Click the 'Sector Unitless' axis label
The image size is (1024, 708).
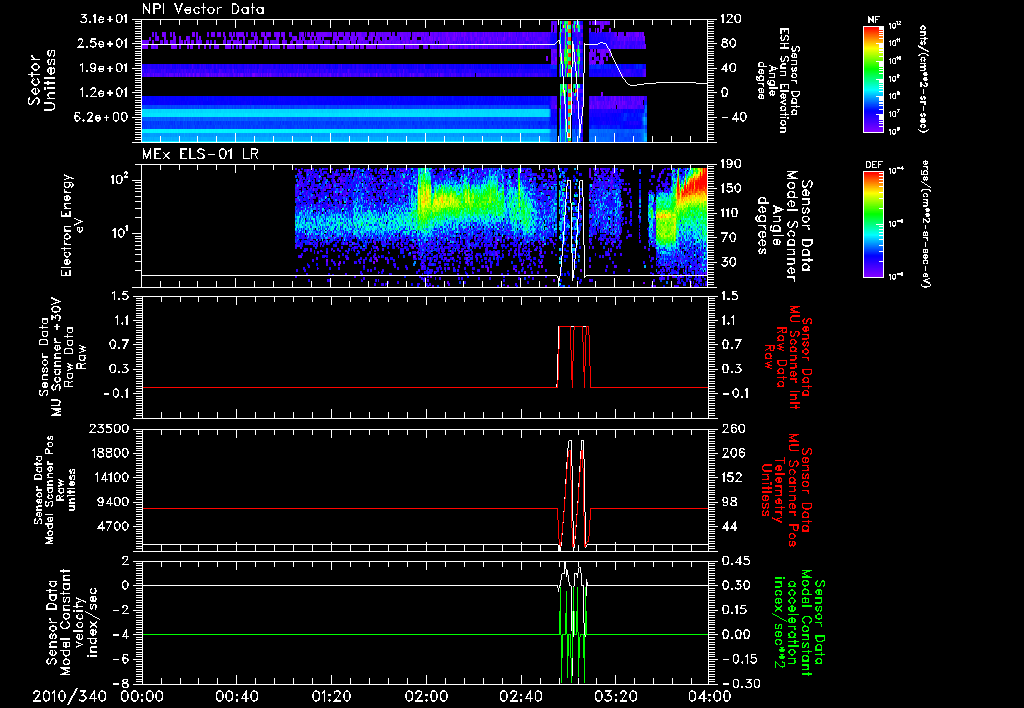point(42,80)
